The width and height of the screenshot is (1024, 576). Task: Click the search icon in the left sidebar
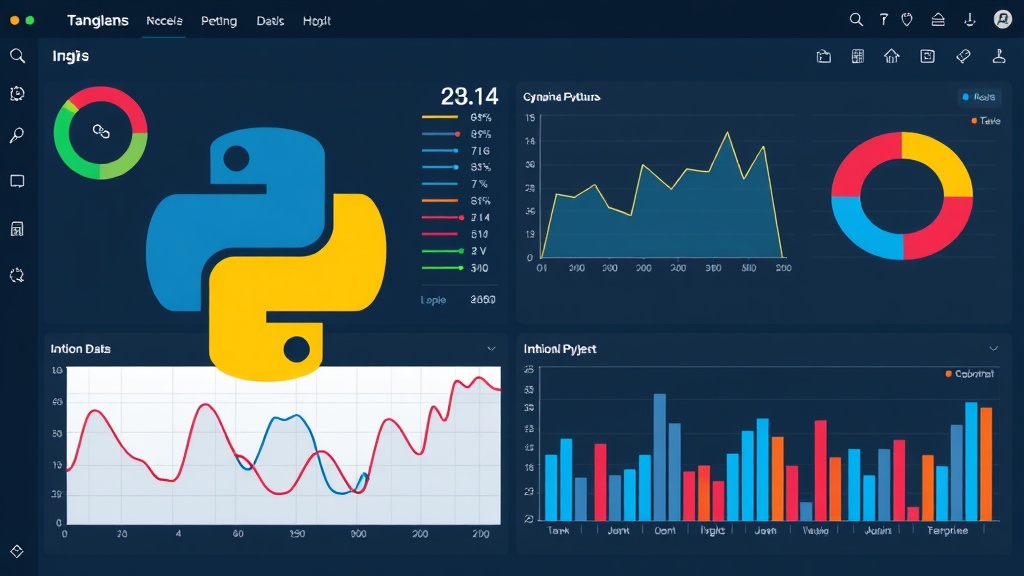[18, 56]
